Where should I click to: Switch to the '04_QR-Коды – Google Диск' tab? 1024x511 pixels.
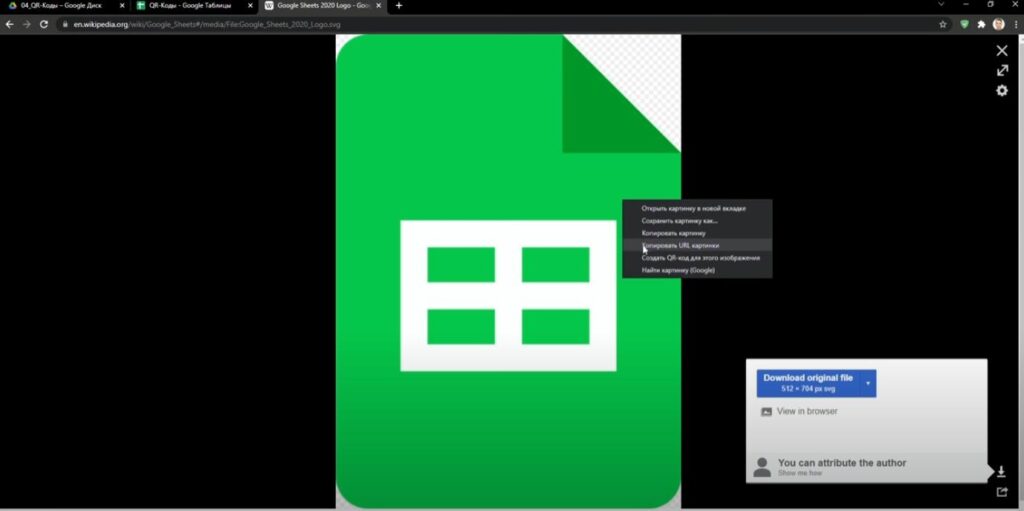[x=62, y=5]
